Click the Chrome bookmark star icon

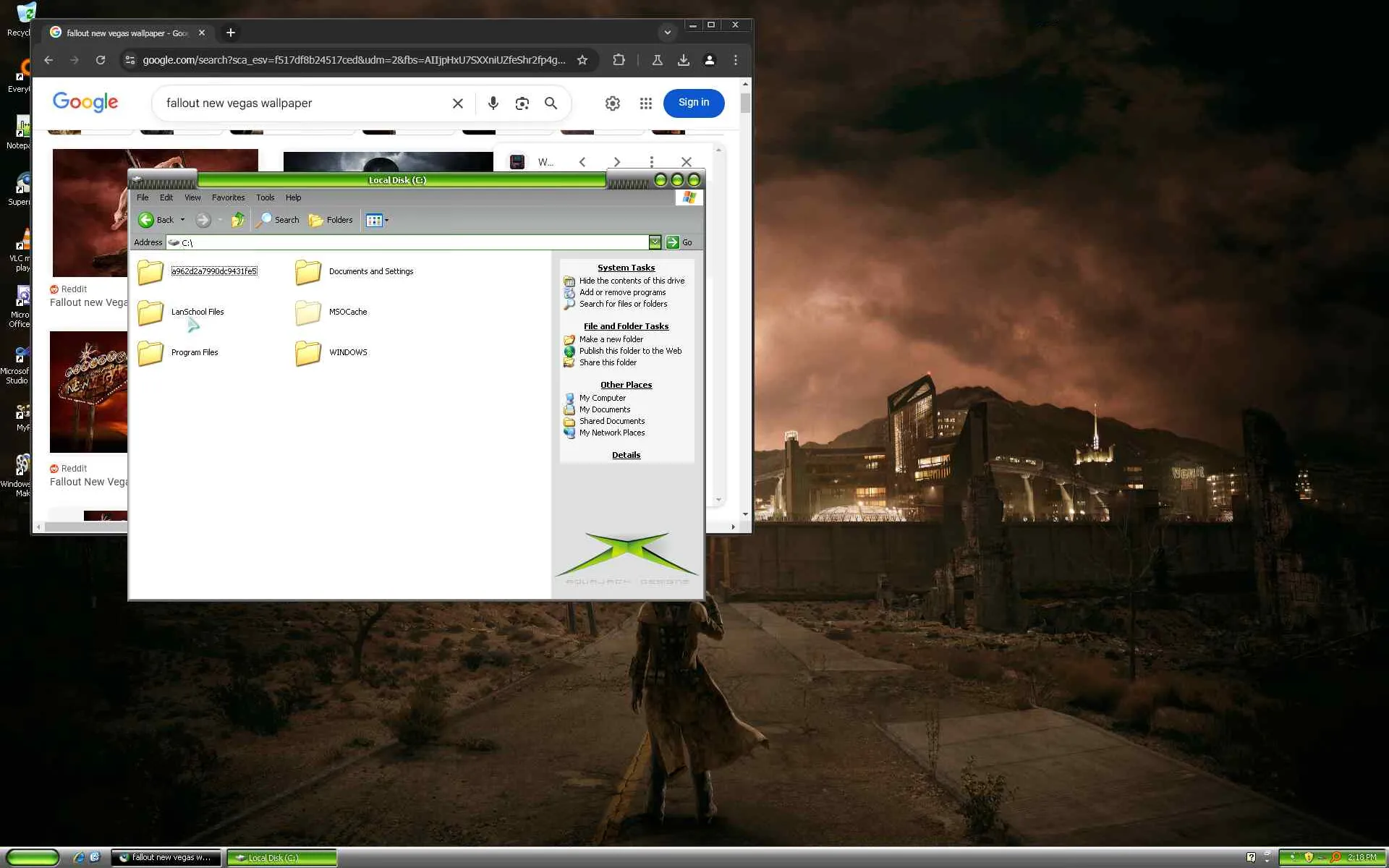582,60
